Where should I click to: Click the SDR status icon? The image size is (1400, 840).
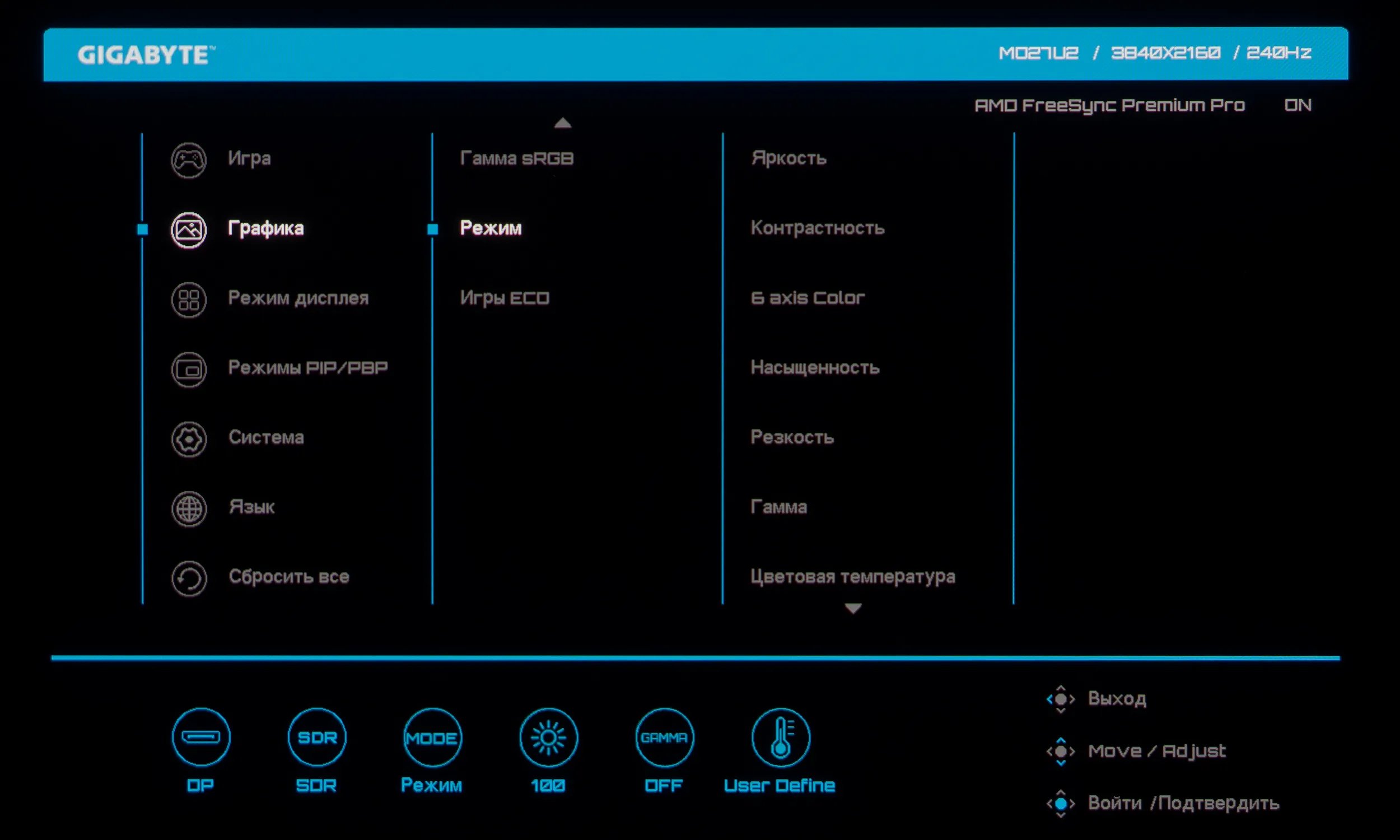tap(317, 737)
